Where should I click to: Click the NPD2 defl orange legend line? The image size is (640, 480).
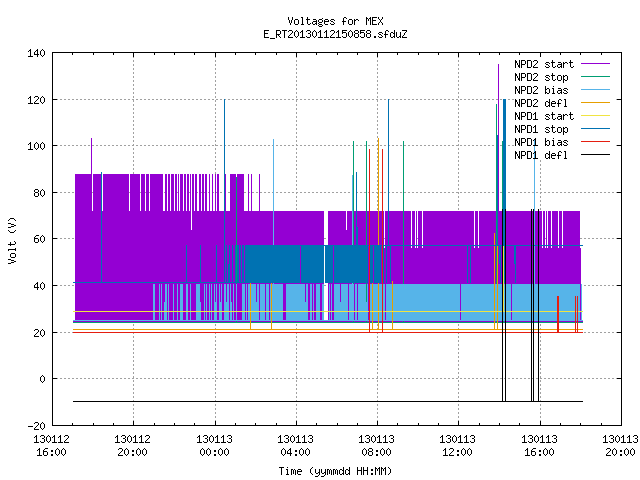595,103
